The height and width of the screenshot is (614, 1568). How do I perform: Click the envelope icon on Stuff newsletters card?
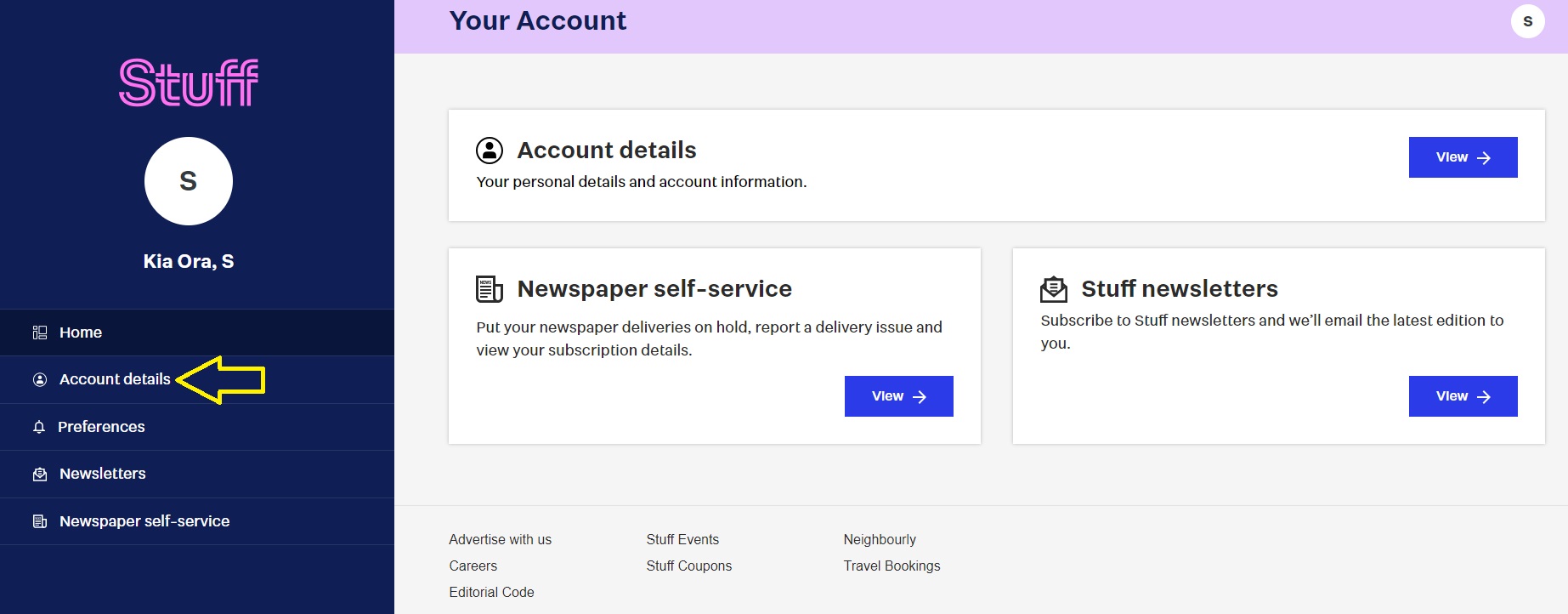tap(1054, 289)
